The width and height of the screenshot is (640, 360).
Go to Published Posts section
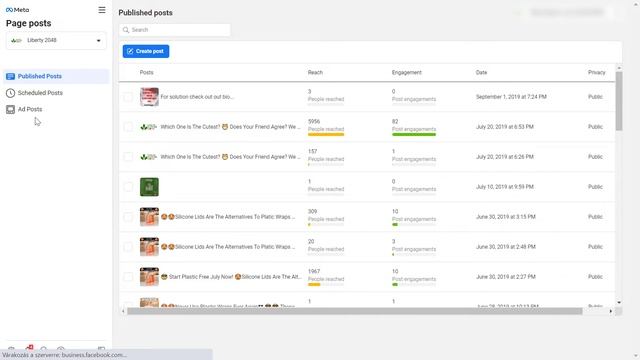[56, 76]
